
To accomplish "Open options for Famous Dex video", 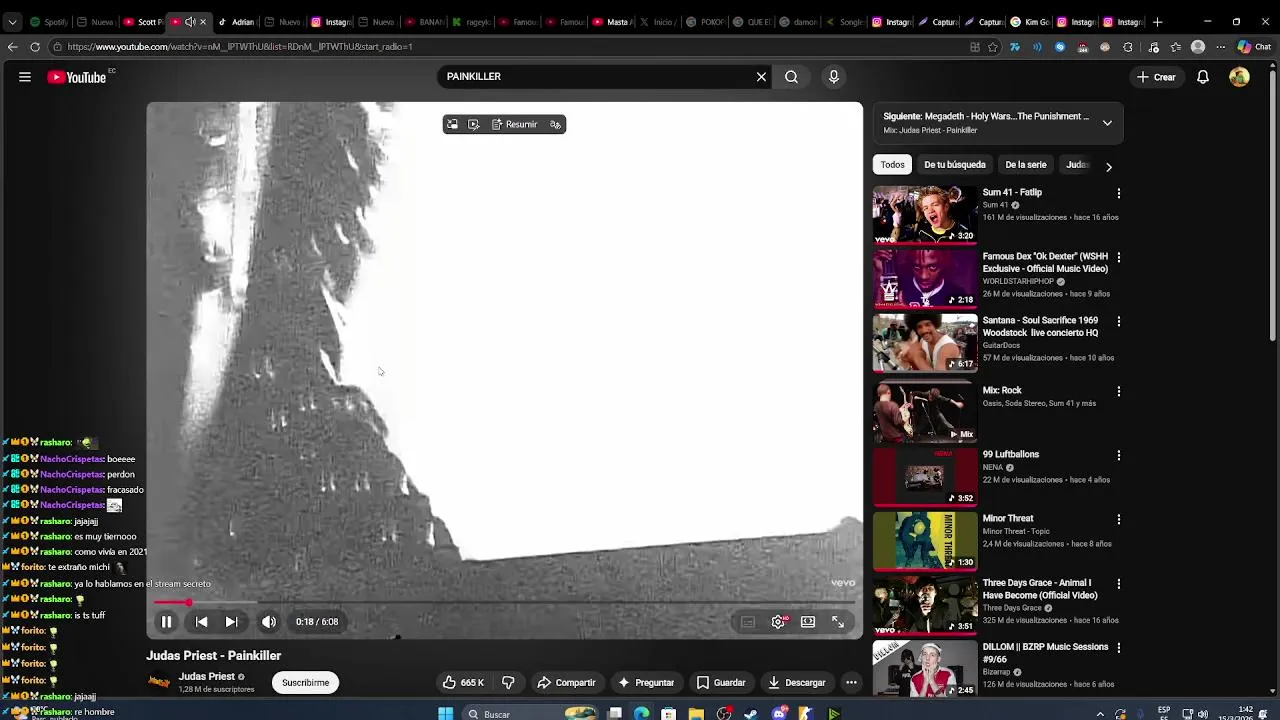I will pyautogui.click(x=1118, y=257).
